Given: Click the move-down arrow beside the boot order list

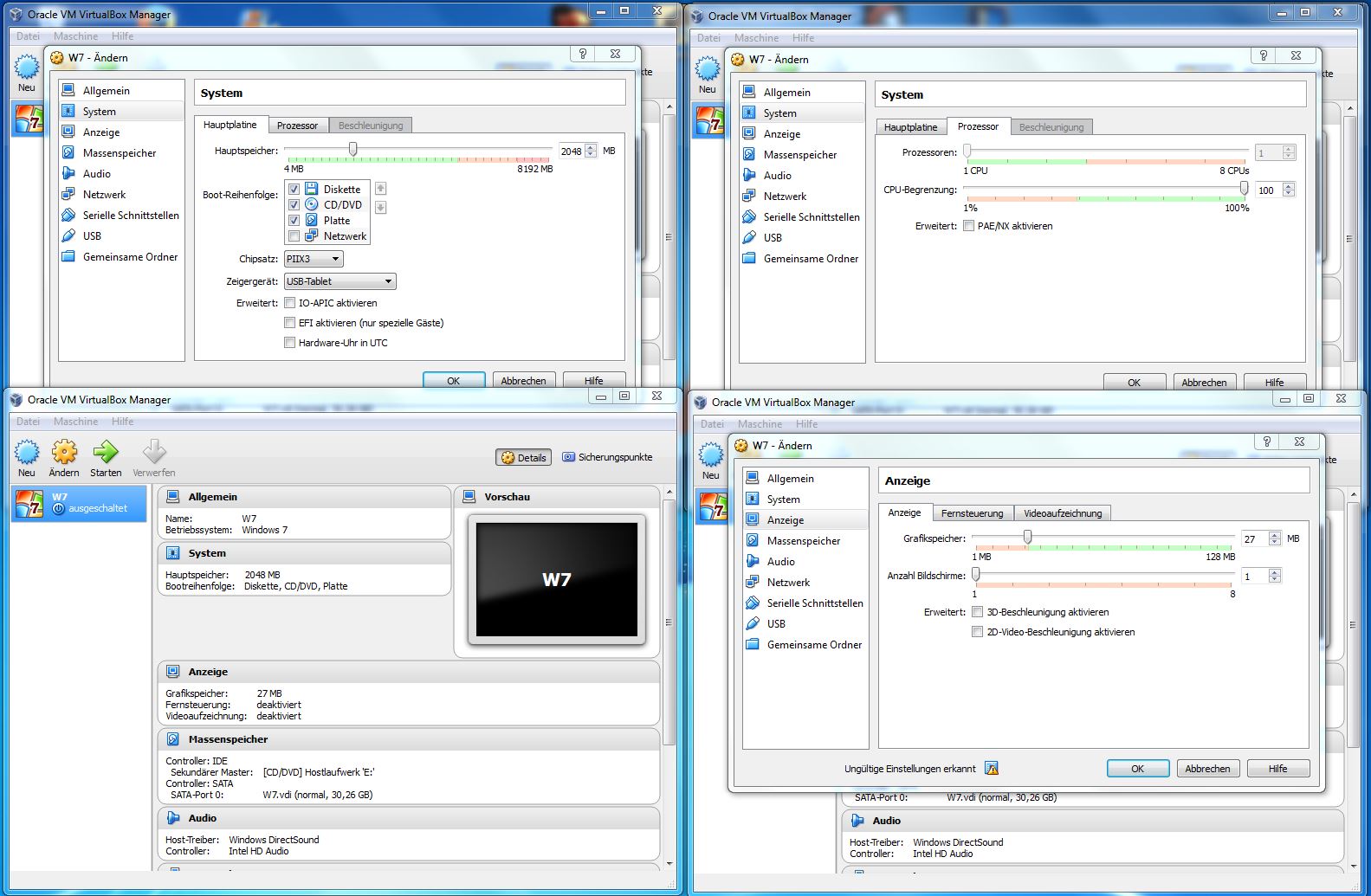Looking at the screenshot, I should (x=380, y=207).
